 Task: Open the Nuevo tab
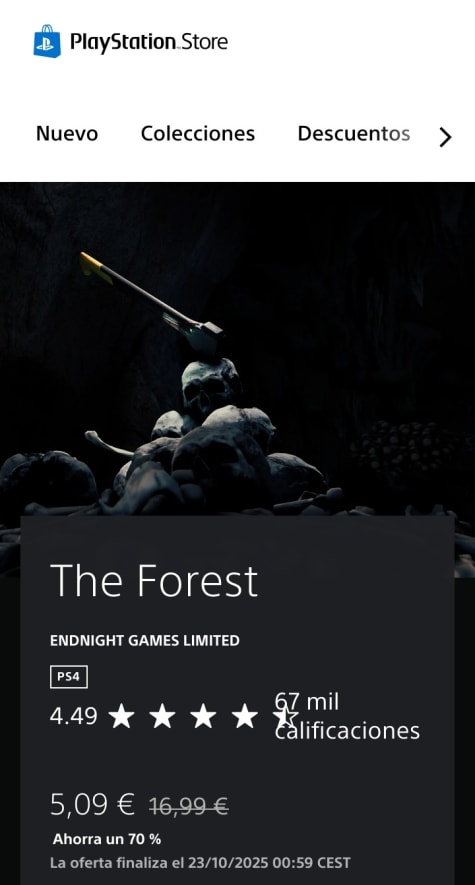[x=67, y=134]
